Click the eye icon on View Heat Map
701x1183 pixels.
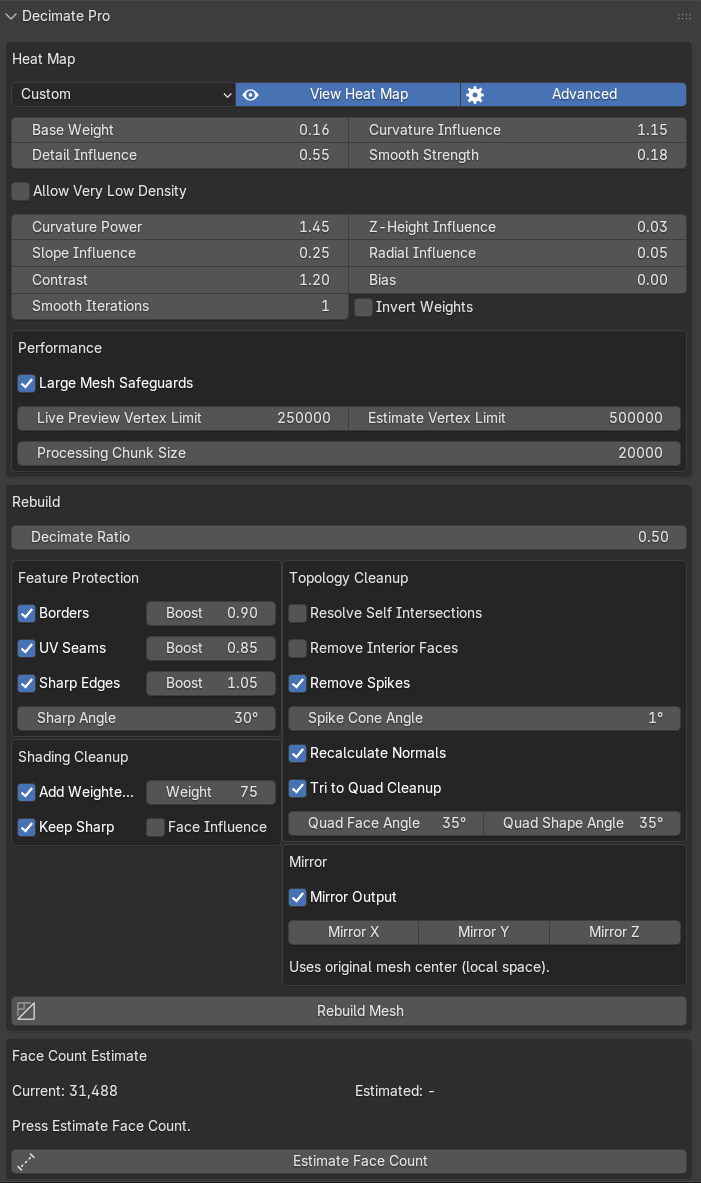[x=251, y=94]
